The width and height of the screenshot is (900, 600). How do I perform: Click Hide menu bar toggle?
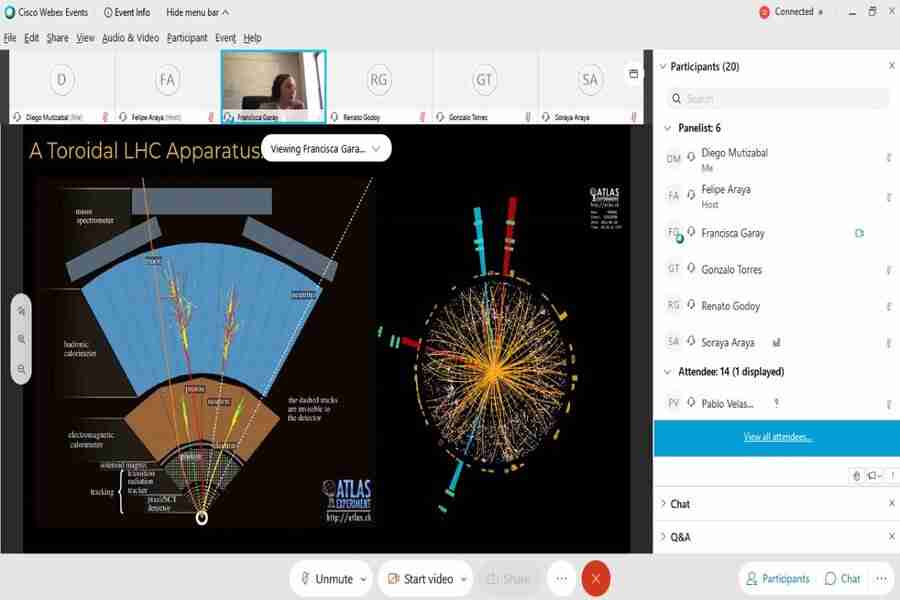197,12
